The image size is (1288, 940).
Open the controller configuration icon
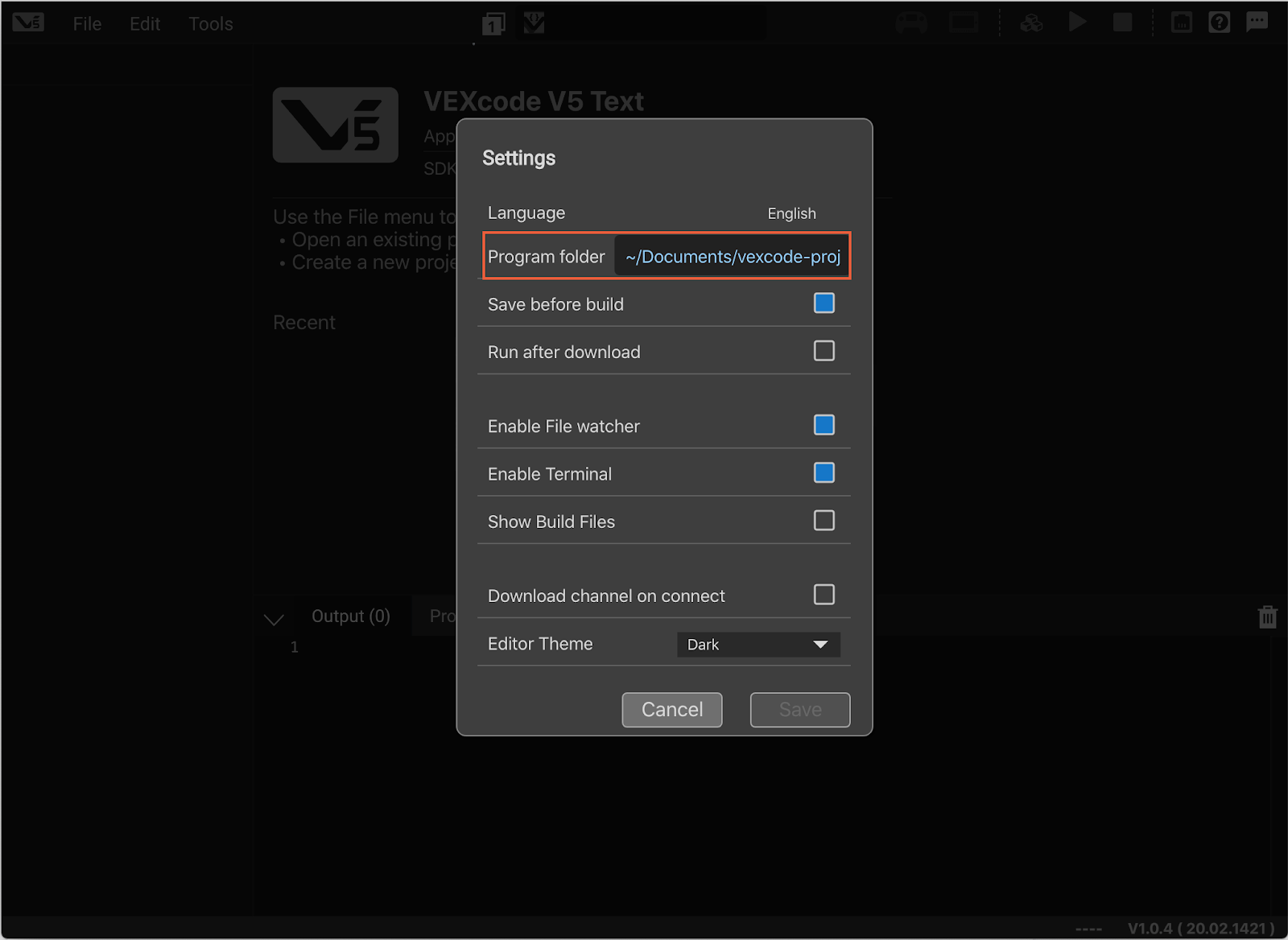pos(910,23)
